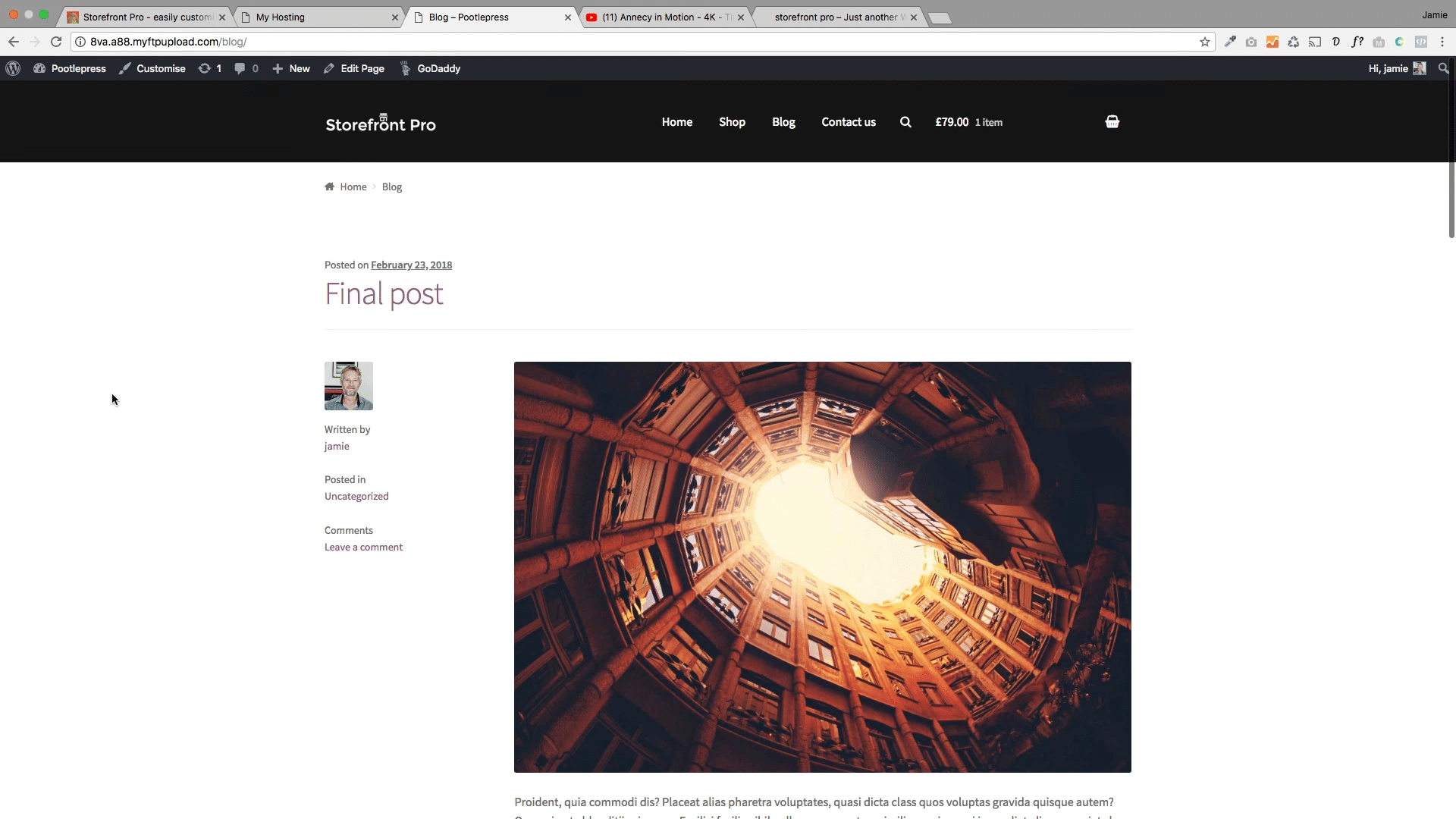Click the admin bar search magnifier icon
This screenshot has height=819, width=1456.
click(x=1443, y=68)
